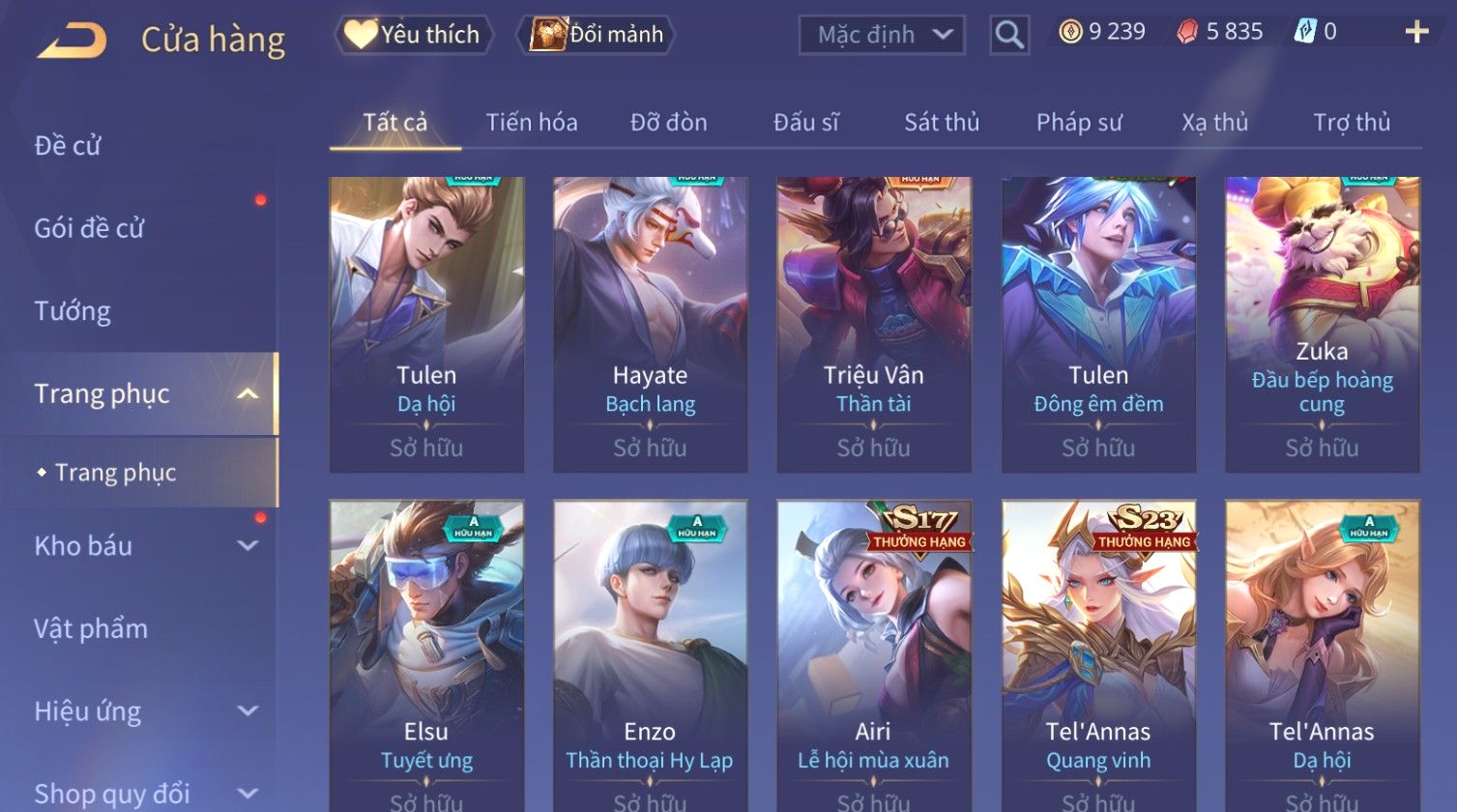The image size is (1457, 812).
Task: Switch to the Pháp sư tab
Action: tap(1079, 122)
